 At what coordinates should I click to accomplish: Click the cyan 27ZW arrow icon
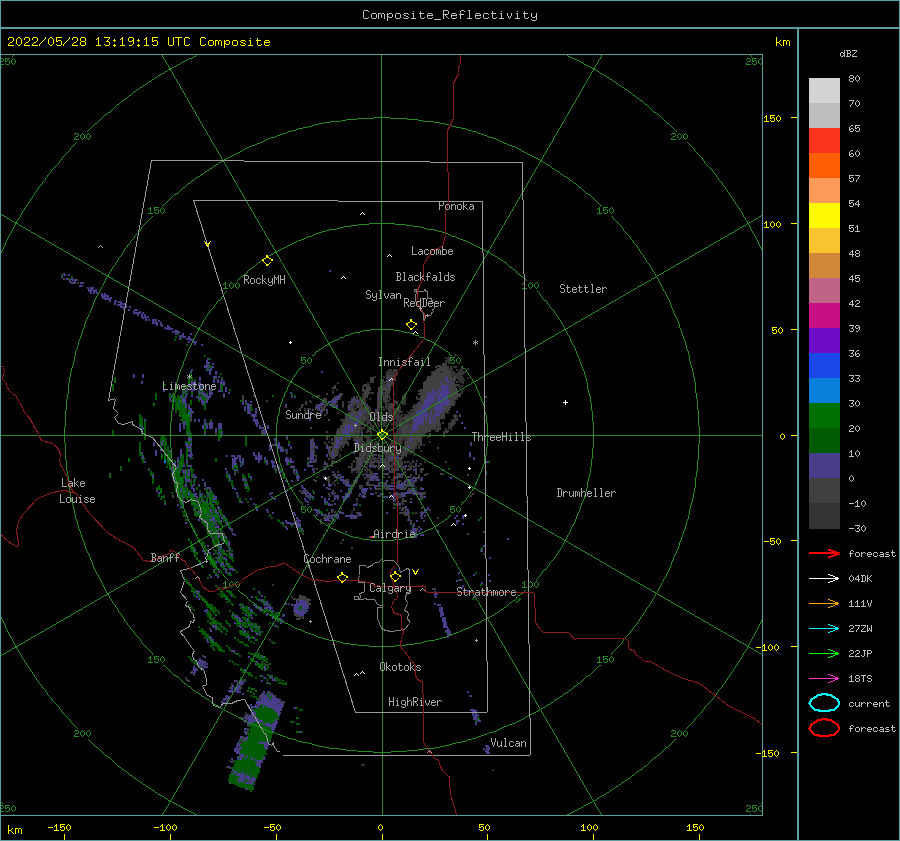(x=824, y=629)
